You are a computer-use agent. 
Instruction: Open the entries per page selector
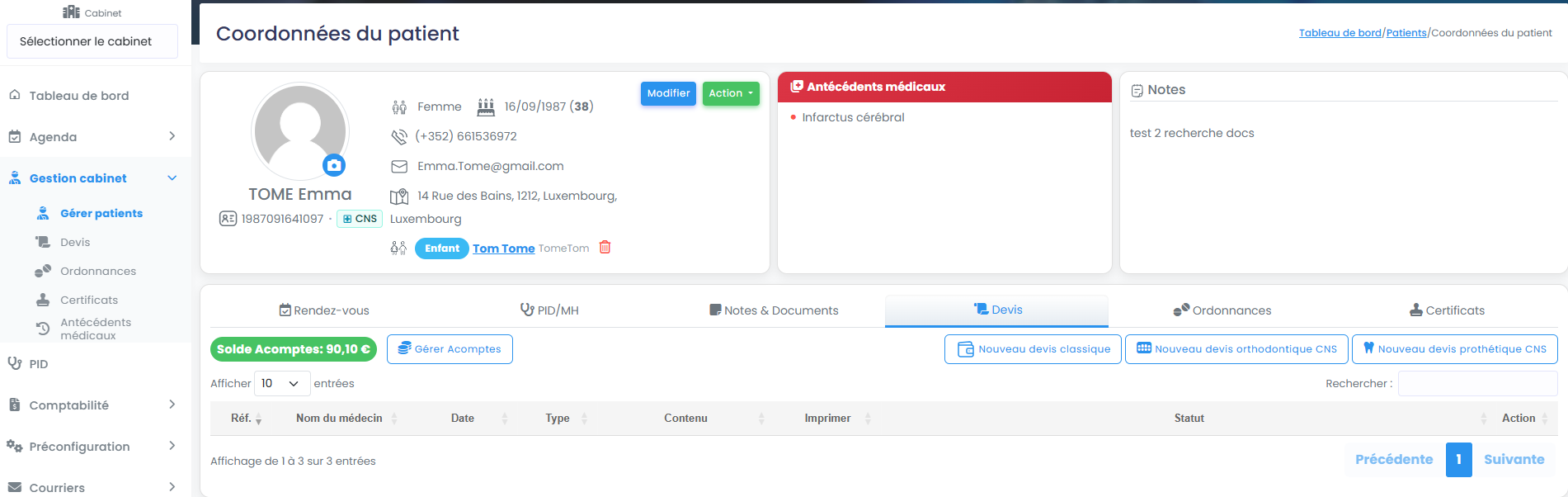pos(282,383)
